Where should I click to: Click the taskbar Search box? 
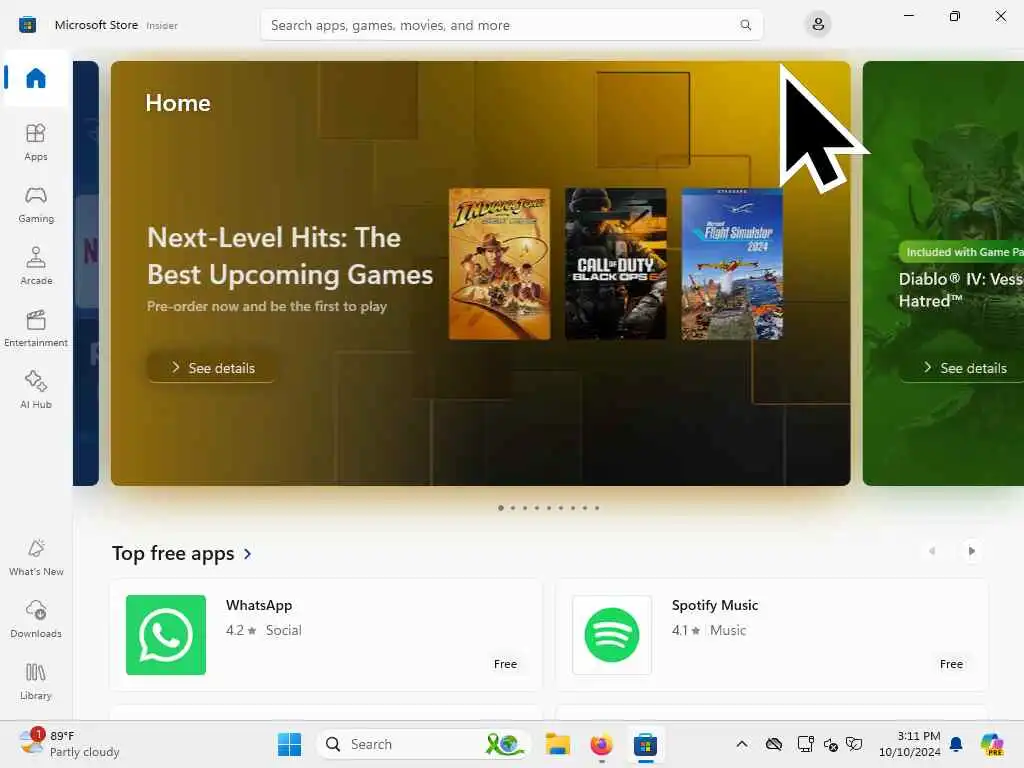tap(423, 744)
